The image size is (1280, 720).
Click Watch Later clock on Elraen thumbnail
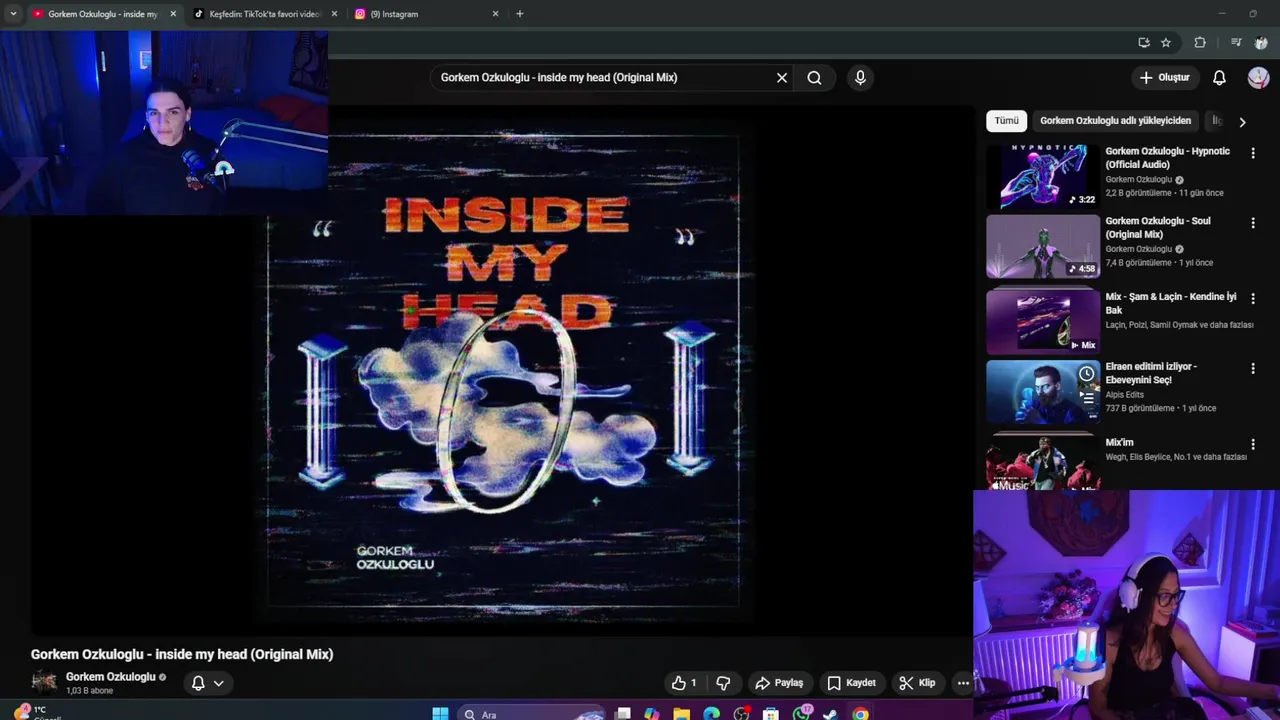[1086, 374]
